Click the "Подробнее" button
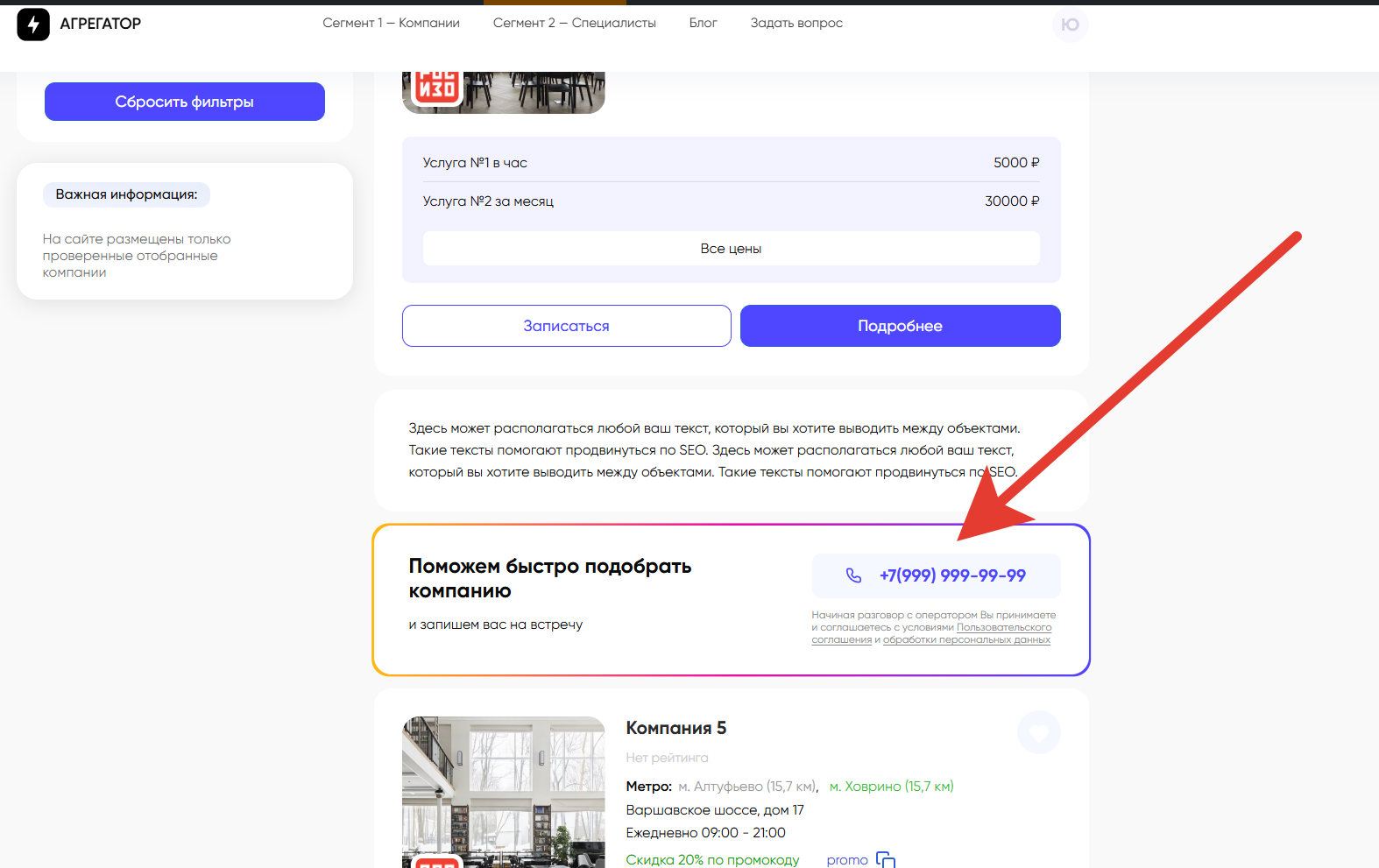Viewport: 1379px width, 868px height. pyautogui.click(x=900, y=326)
